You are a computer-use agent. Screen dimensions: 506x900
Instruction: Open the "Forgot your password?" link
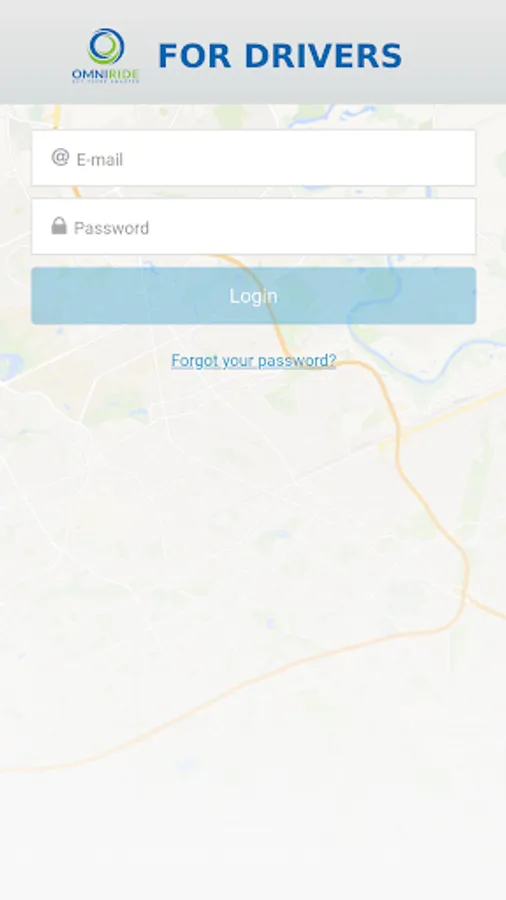[x=254, y=360]
